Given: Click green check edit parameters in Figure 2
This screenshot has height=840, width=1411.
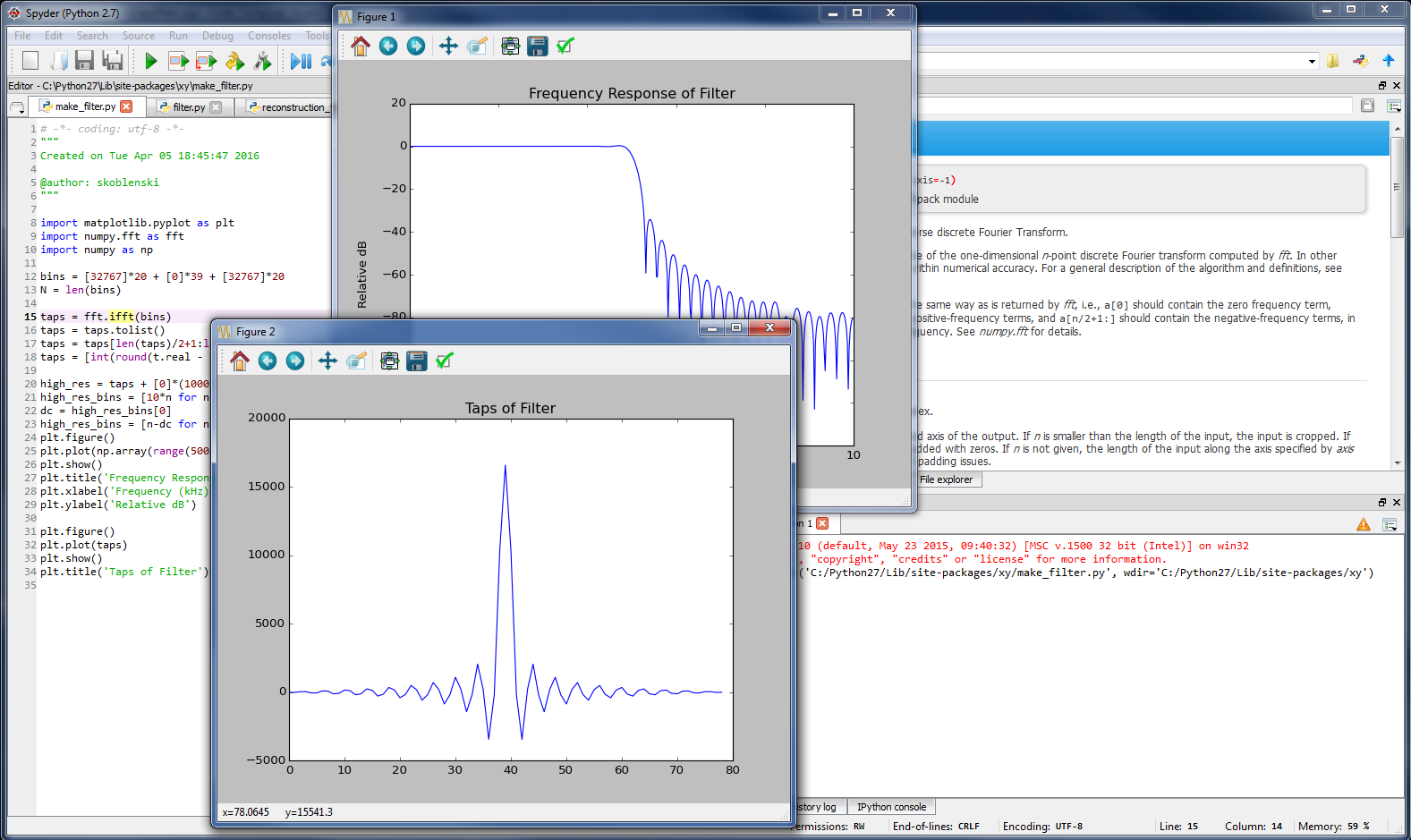Looking at the screenshot, I should 445,361.
